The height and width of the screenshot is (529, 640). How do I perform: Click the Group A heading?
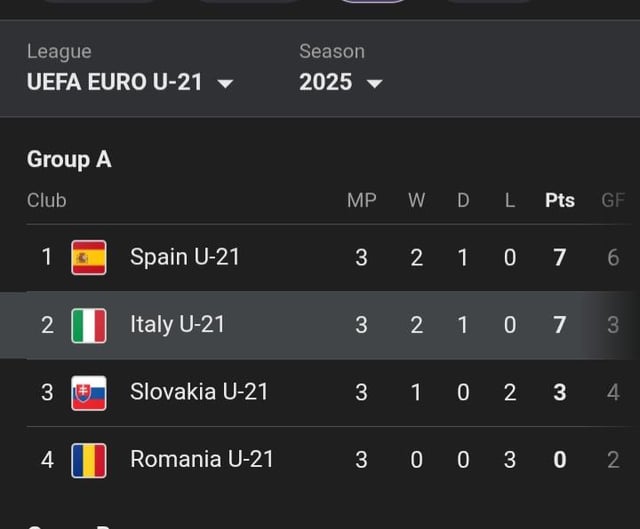(x=69, y=159)
